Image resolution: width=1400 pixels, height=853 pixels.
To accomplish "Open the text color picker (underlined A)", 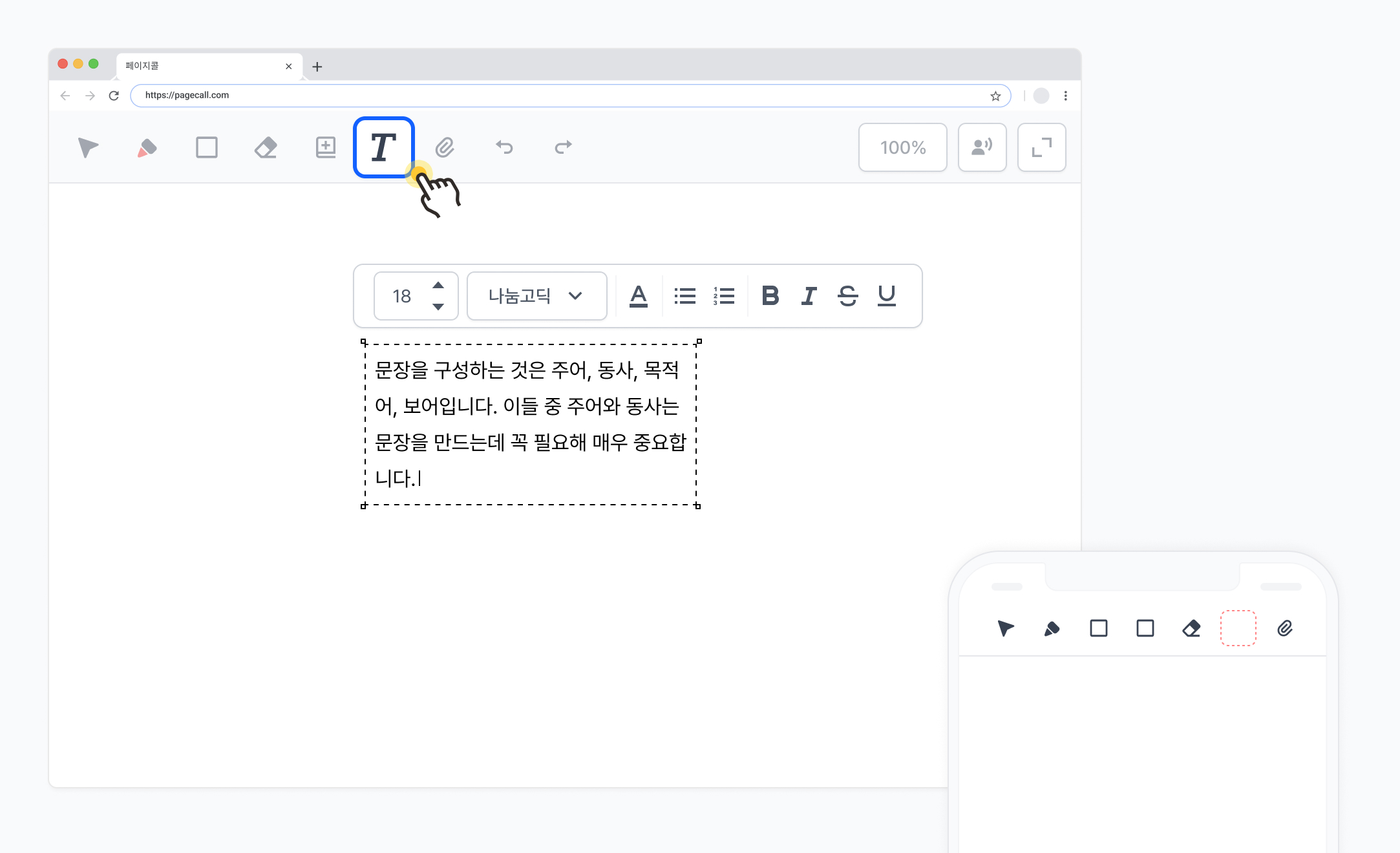I will [639, 296].
